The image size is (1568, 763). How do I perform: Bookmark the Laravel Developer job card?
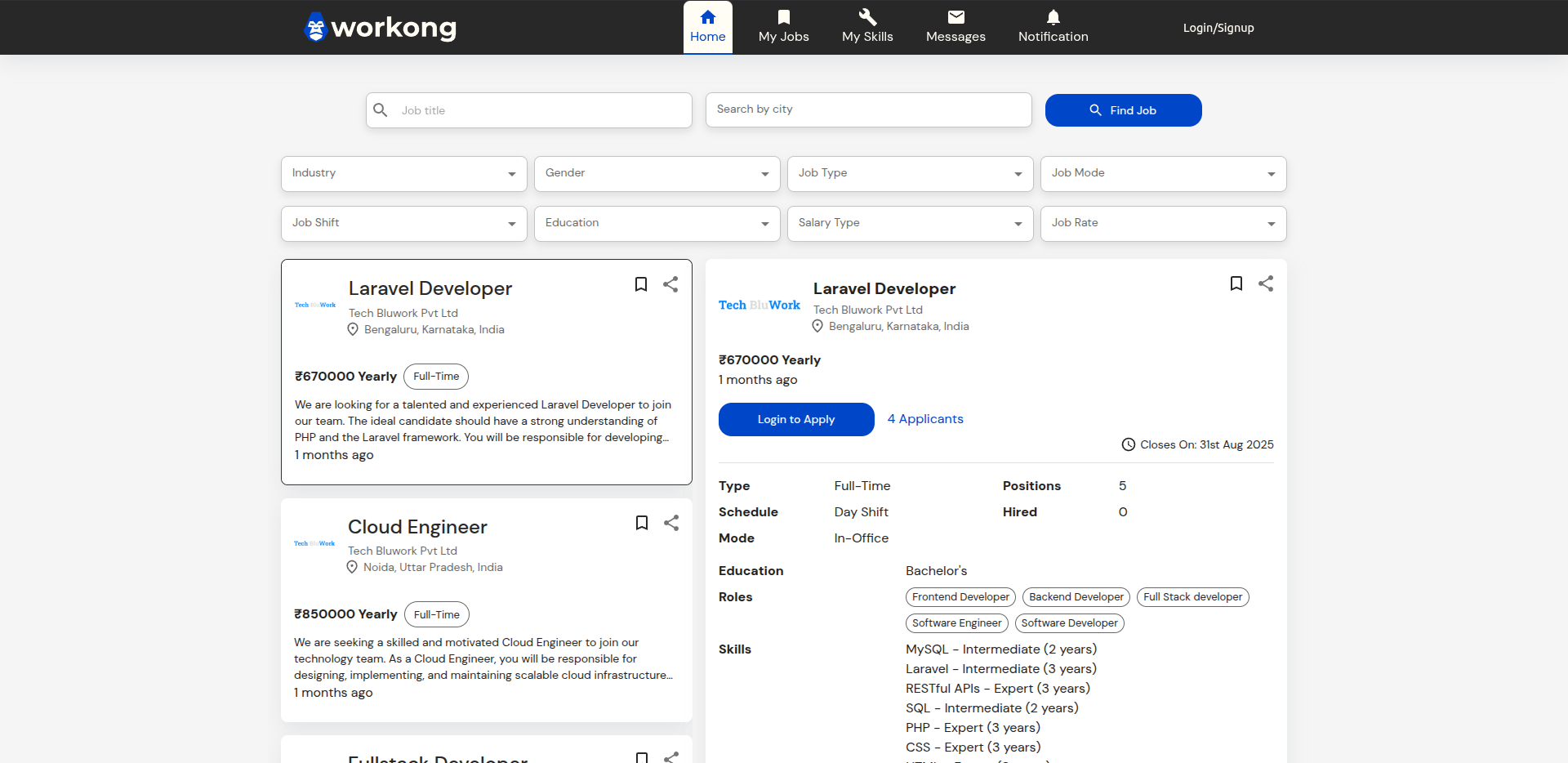point(641,284)
